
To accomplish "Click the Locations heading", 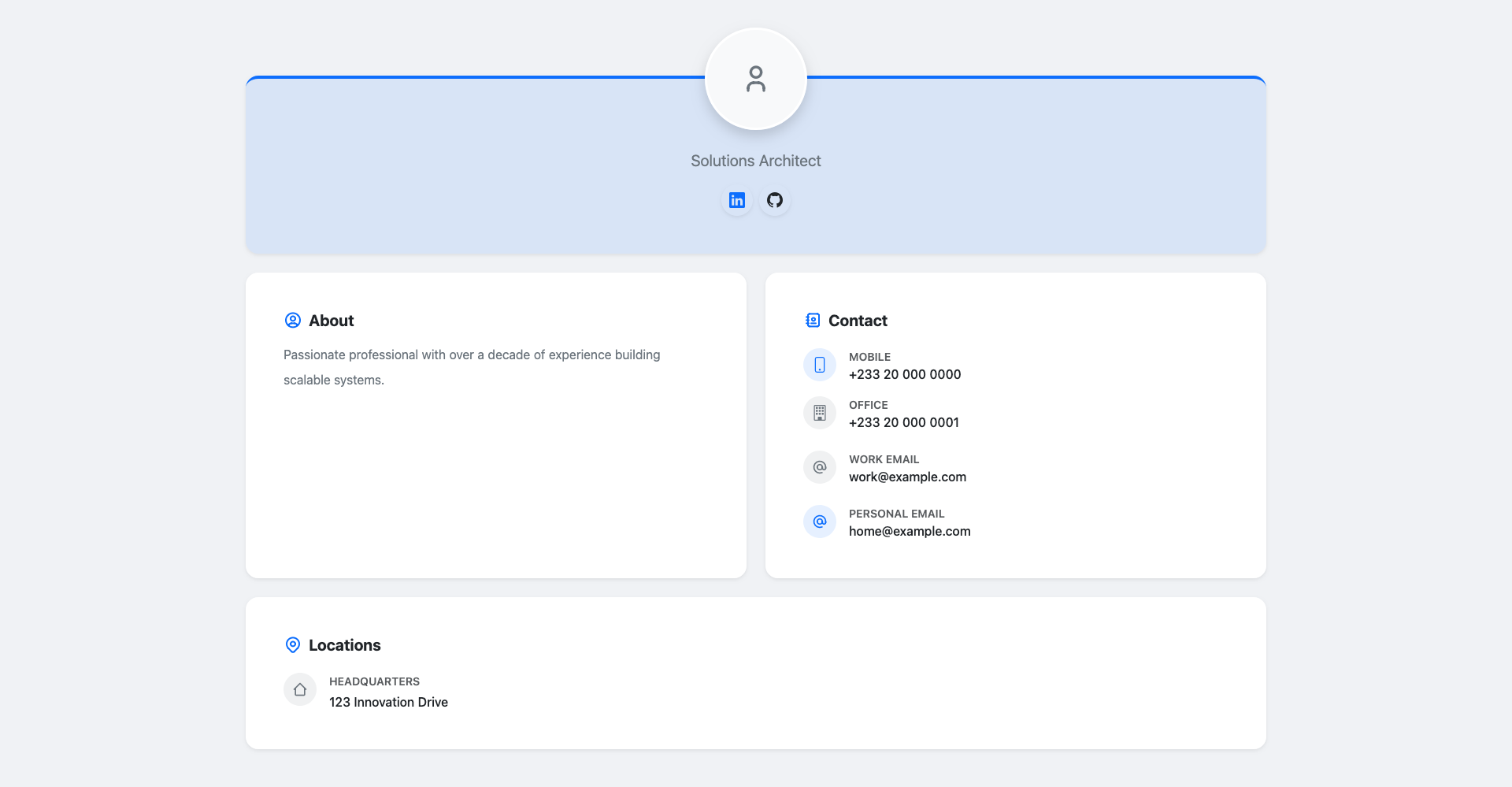I will click(x=345, y=645).
